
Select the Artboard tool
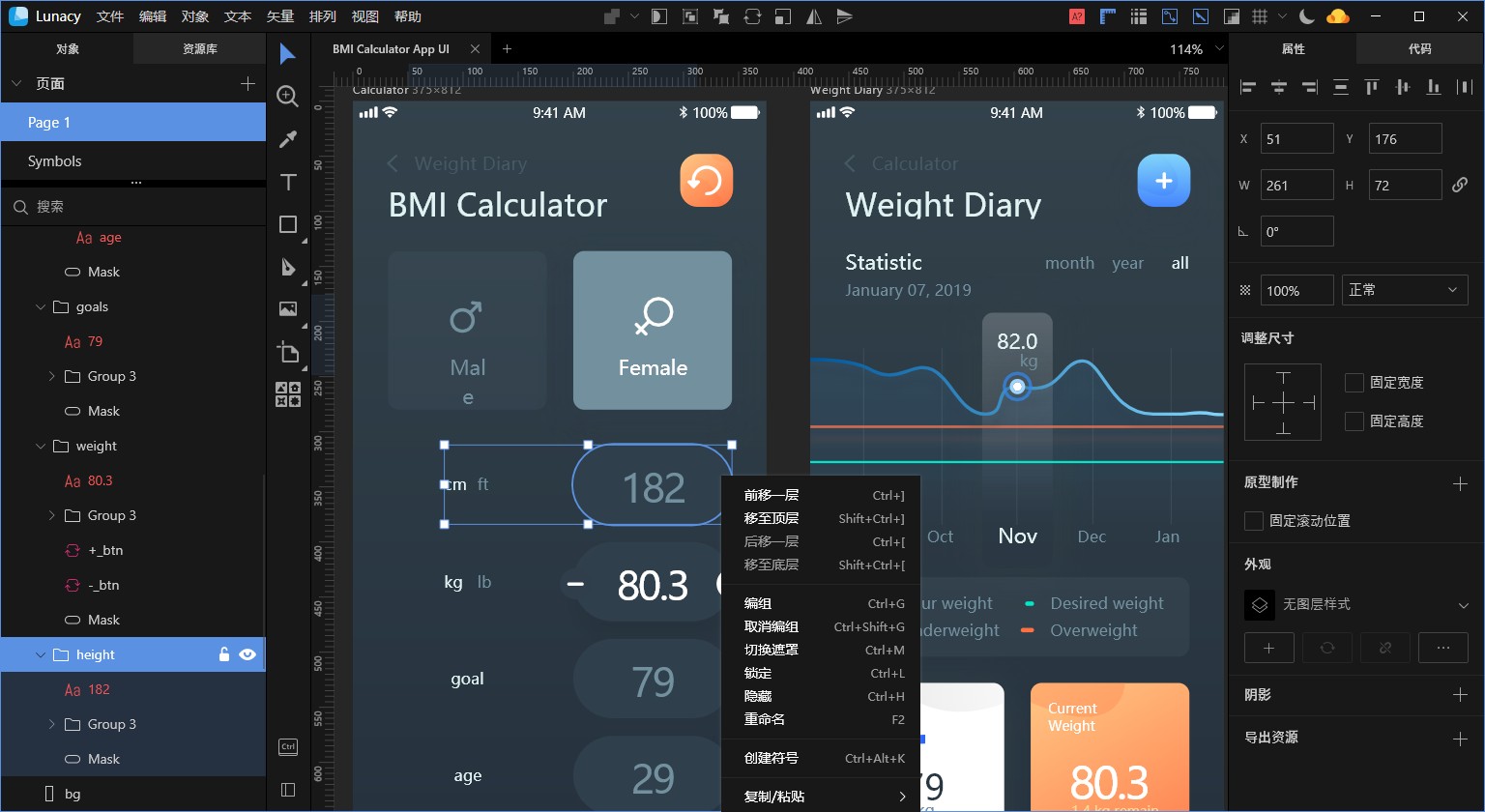pyautogui.click(x=287, y=352)
